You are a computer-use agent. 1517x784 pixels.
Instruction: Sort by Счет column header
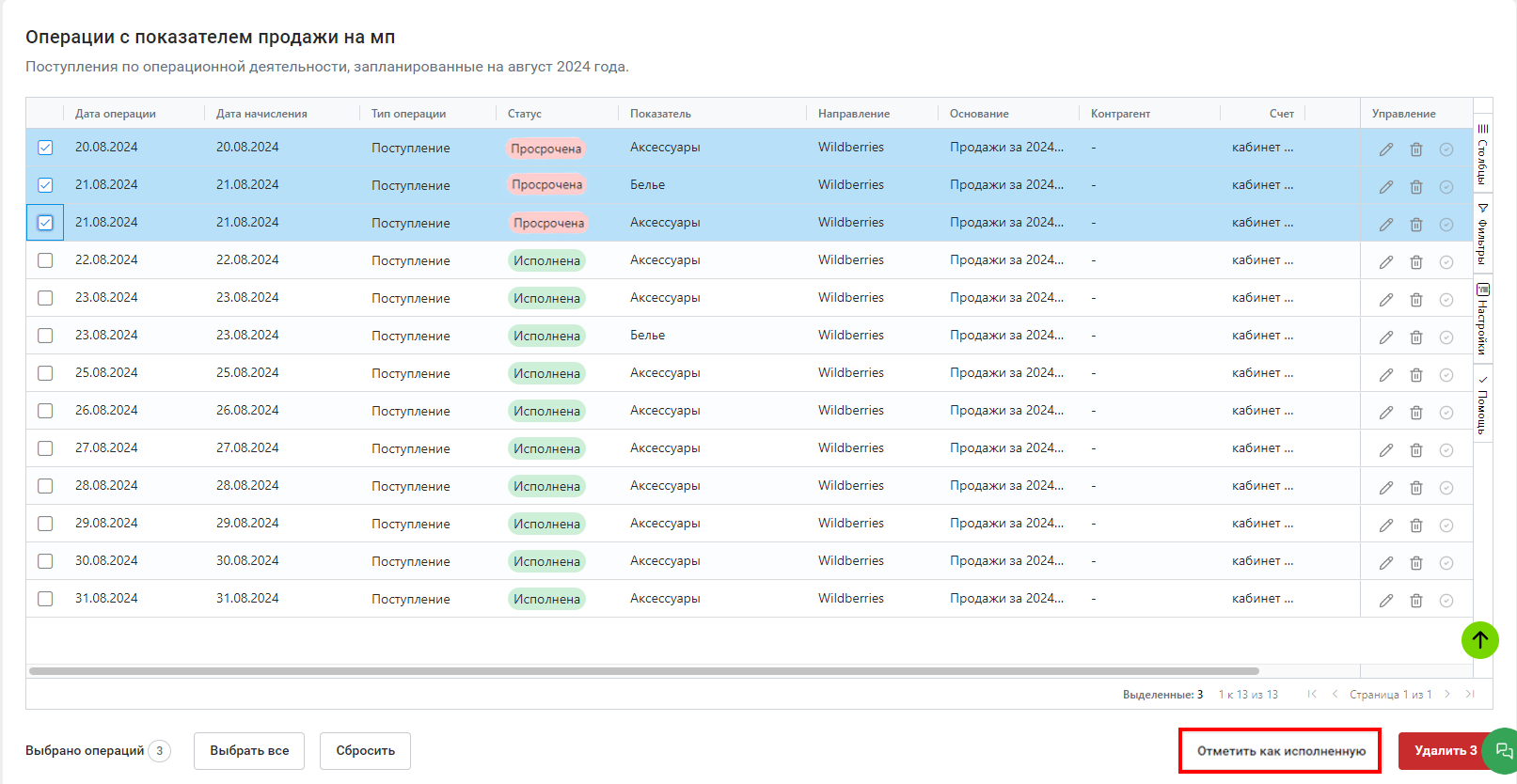click(1282, 114)
